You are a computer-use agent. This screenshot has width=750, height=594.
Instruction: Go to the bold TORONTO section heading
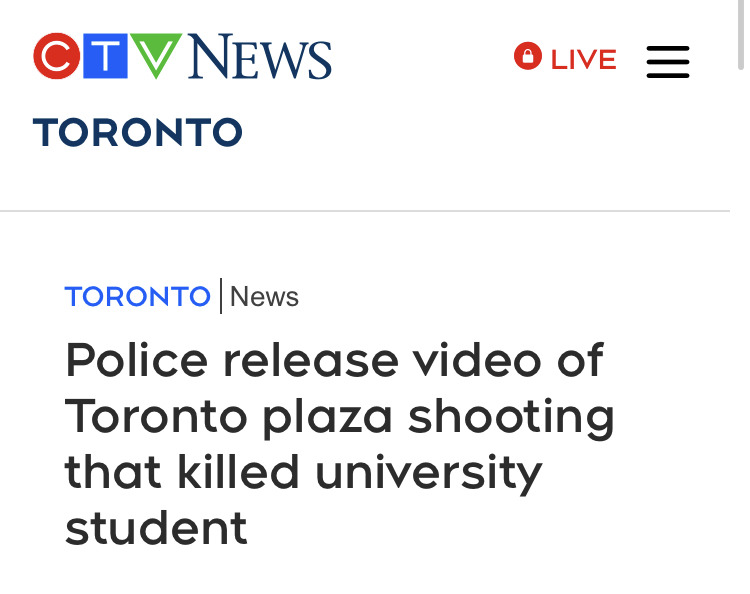(138, 132)
